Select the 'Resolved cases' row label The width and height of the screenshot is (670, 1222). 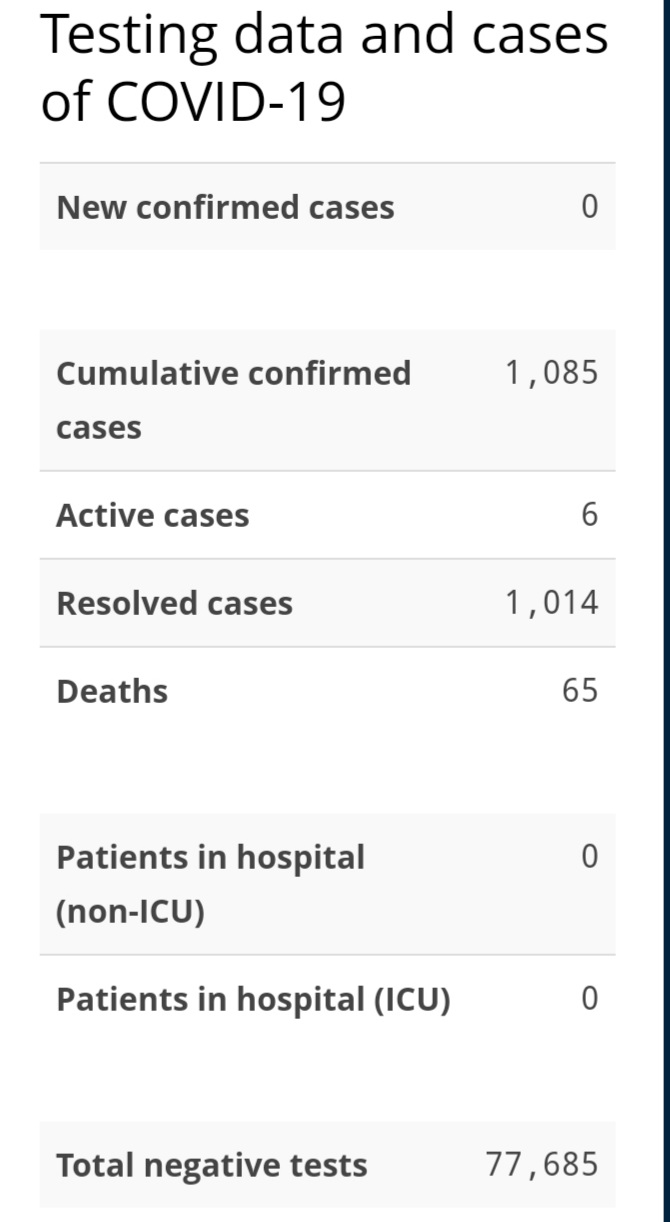[174, 604]
